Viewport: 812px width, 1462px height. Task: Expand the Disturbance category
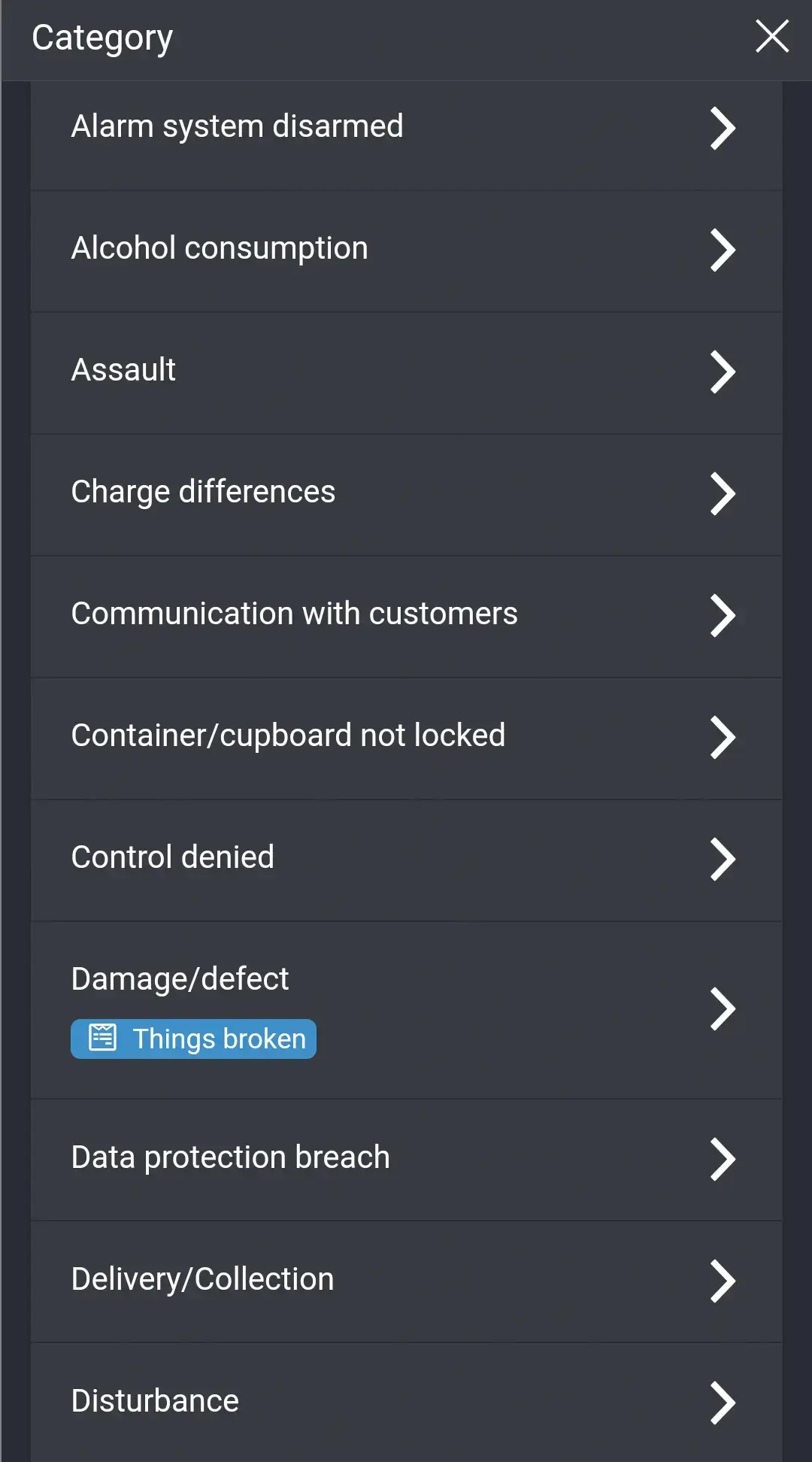(x=723, y=1401)
